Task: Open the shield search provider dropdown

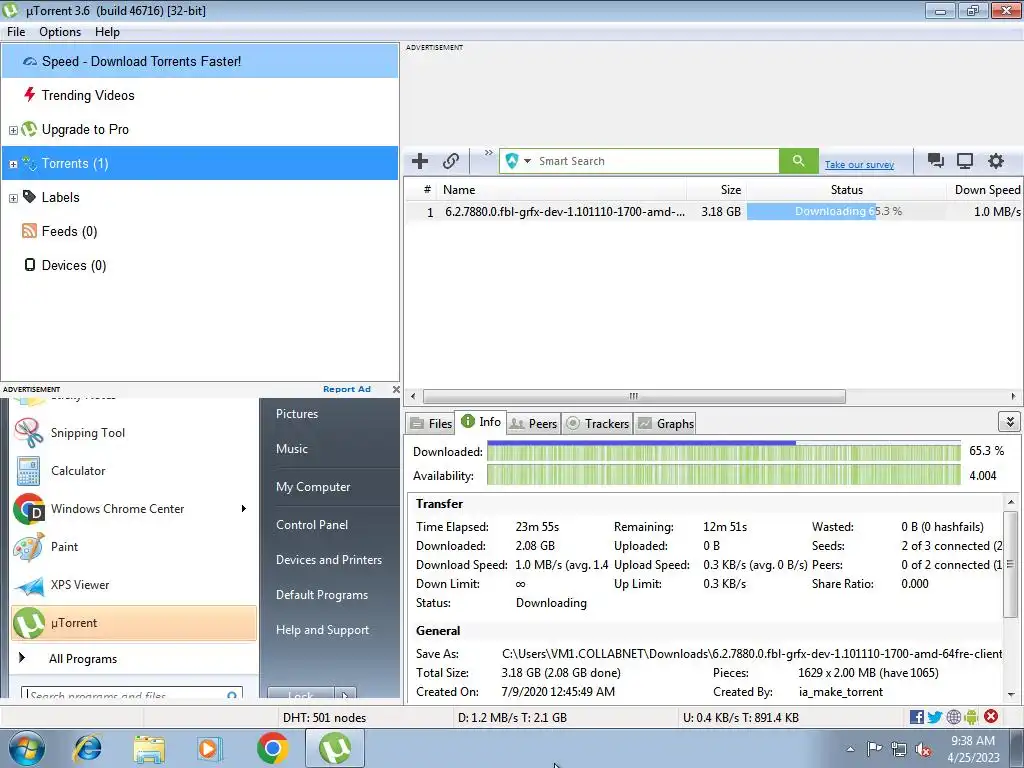Action: [518, 161]
